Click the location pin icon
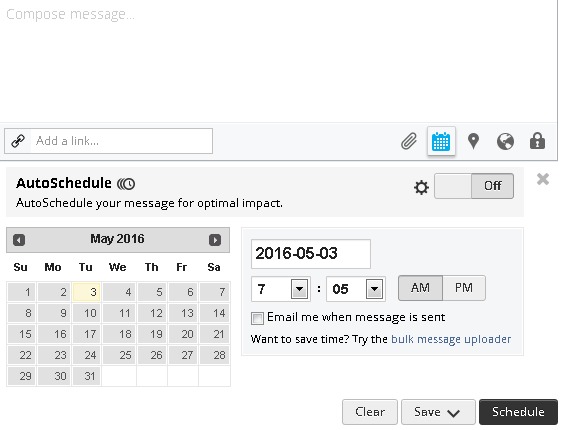 473,141
